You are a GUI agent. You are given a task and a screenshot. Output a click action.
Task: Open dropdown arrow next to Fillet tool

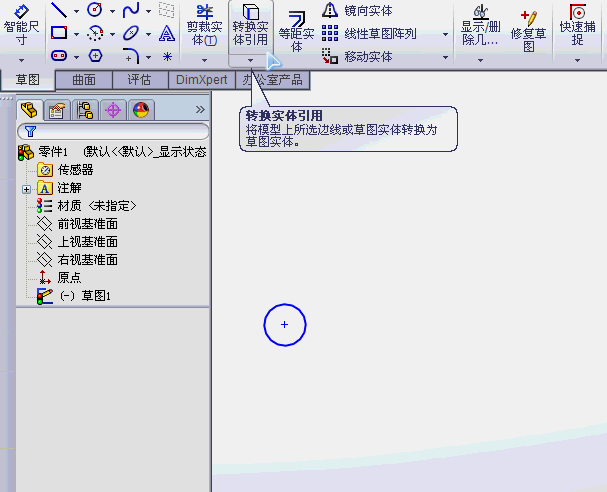149,58
